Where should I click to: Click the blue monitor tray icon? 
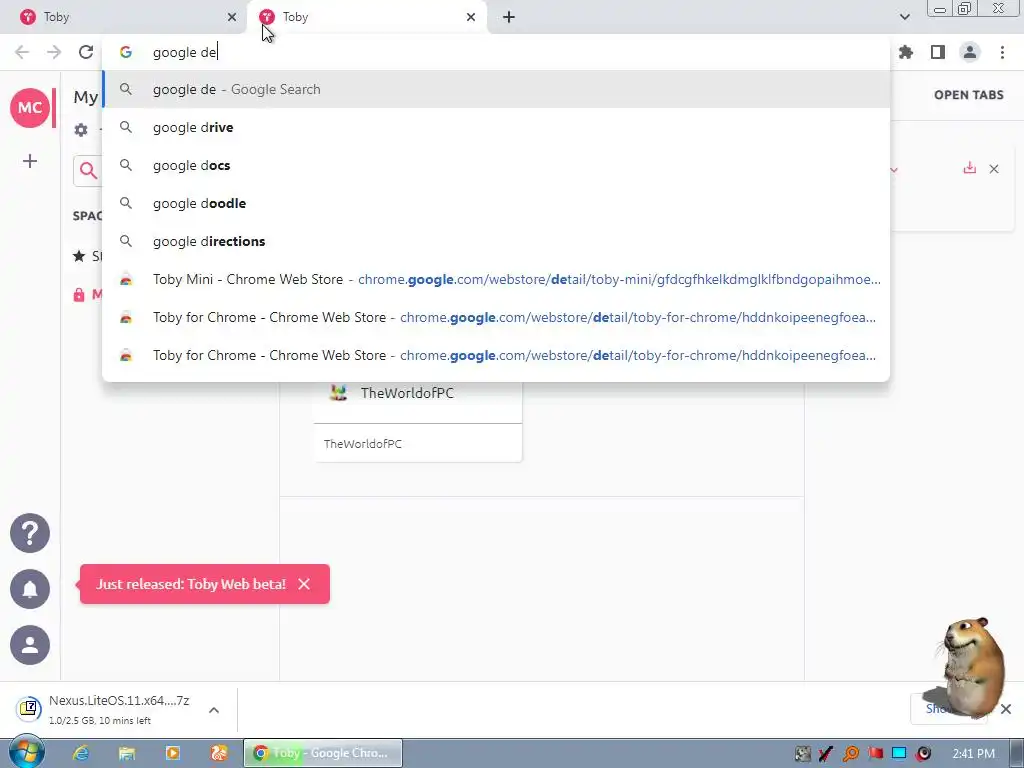click(x=899, y=754)
